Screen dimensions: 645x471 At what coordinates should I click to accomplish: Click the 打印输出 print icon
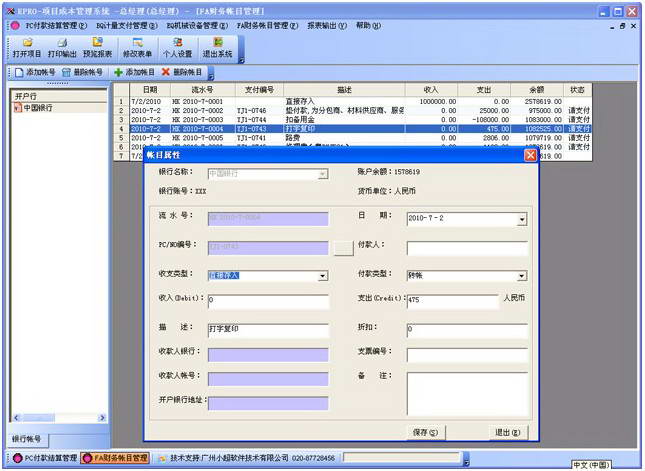pyautogui.click(x=61, y=48)
